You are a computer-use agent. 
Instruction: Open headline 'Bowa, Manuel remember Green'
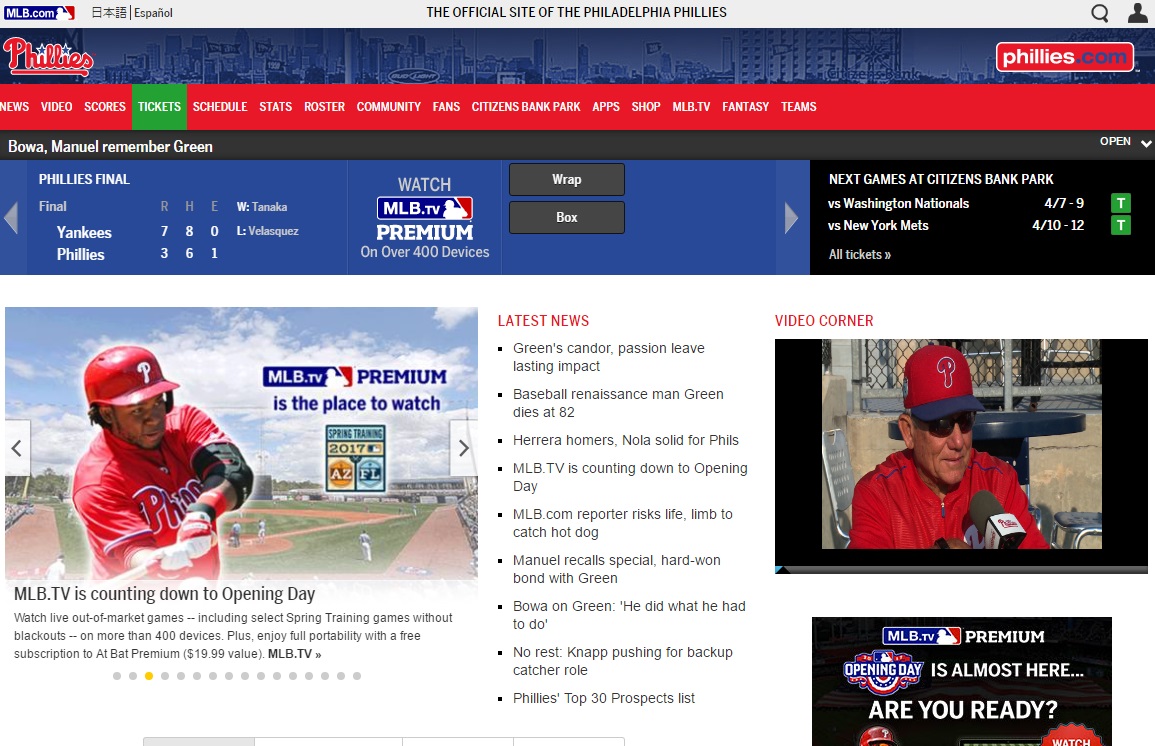[x=110, y=147]
